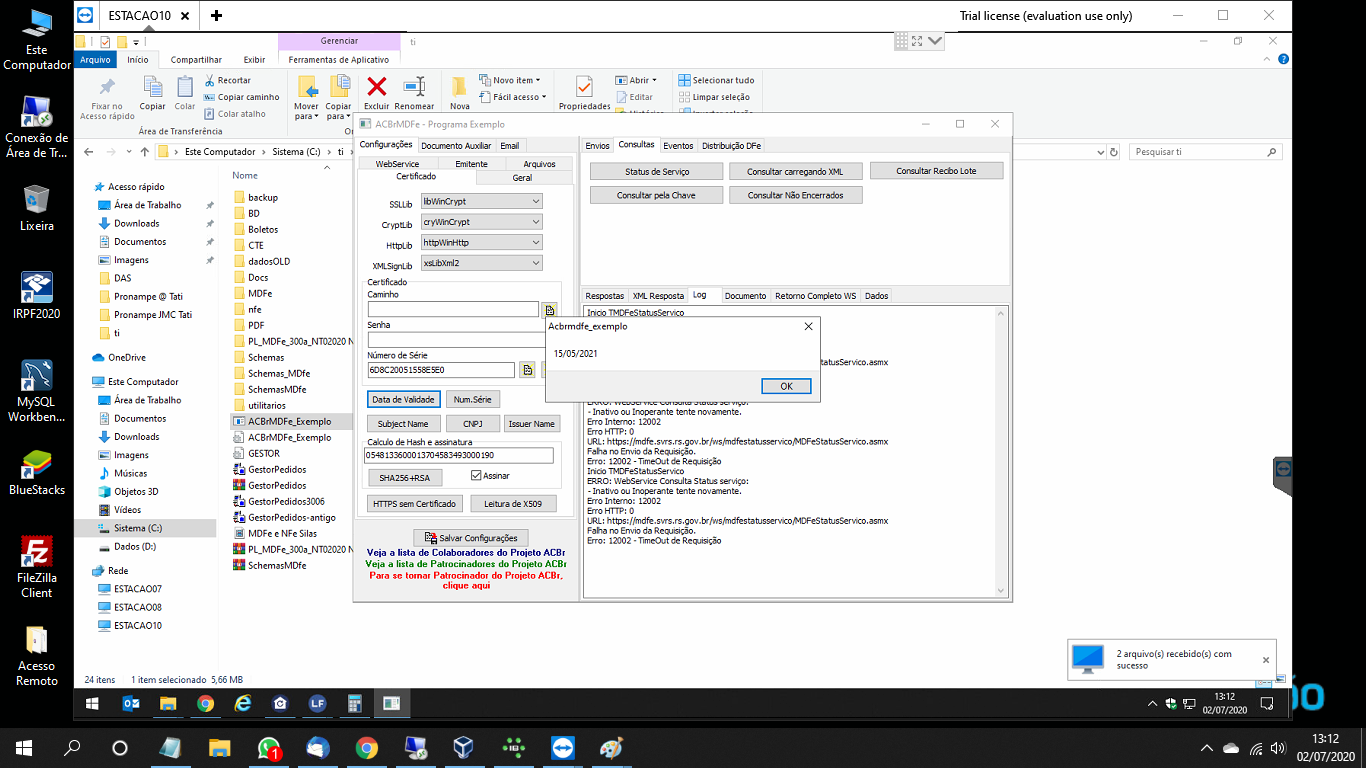
Task: Expand the Fácil acesso dropdown
Action: [x=543, y=97]
